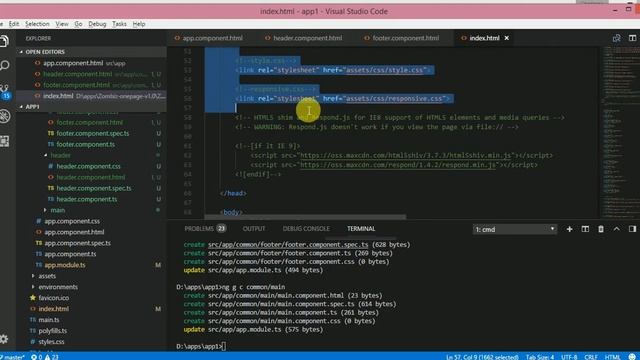Image resolution: width=640 pixels, height=360 pixels.
Task: Open app.component.spec.ts in explorer
Action: coord(77,243)
